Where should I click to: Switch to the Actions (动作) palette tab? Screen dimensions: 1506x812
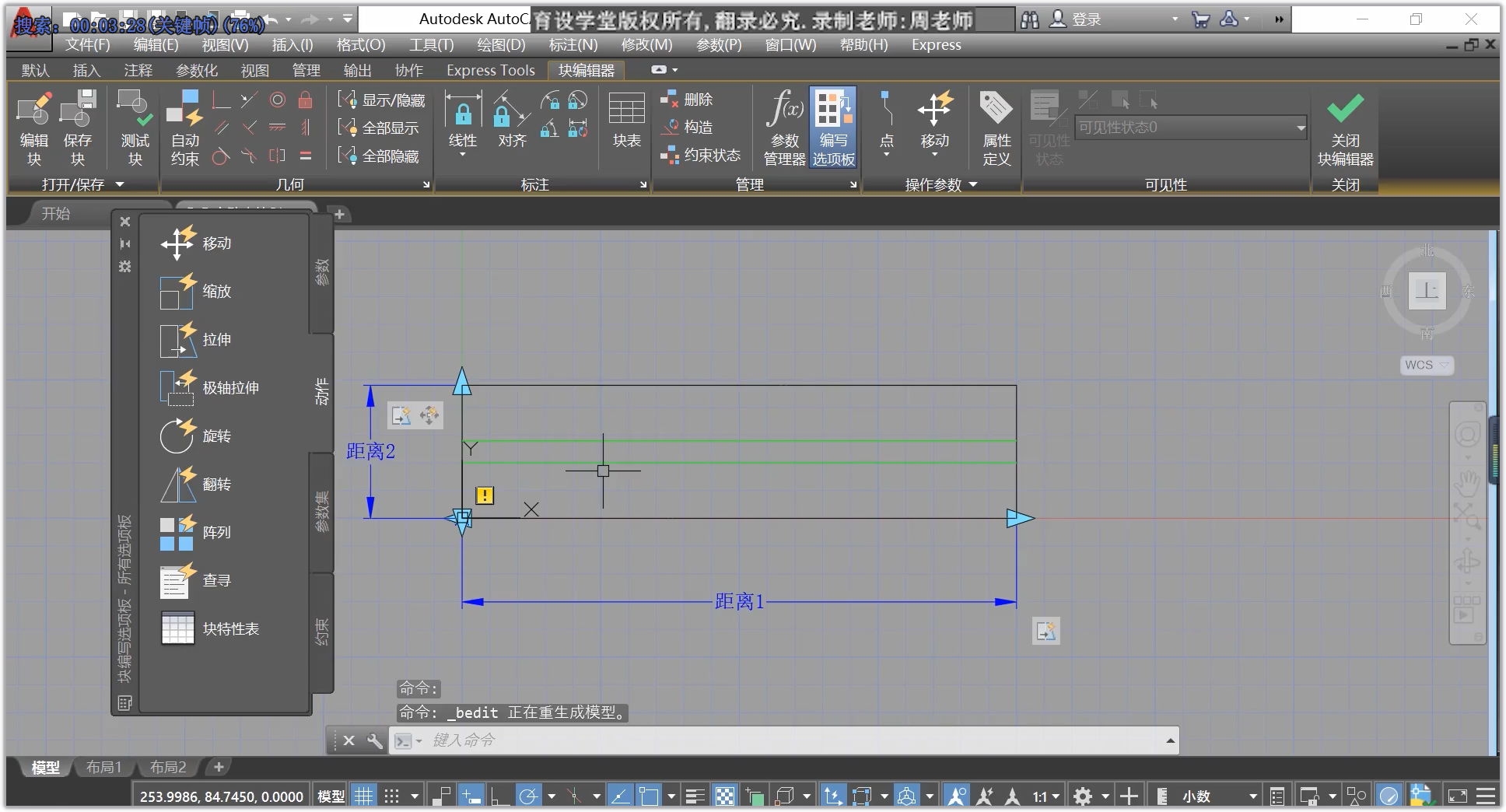(x=321, y=391)
